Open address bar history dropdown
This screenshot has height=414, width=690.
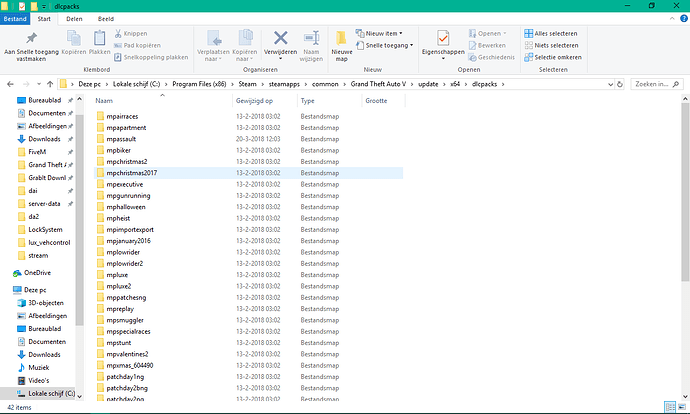pyautogui.click(x=610, y=84)
